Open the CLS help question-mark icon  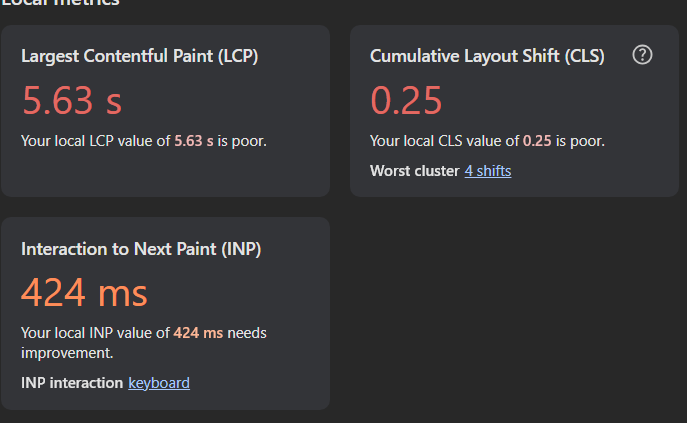click(642, 55)
